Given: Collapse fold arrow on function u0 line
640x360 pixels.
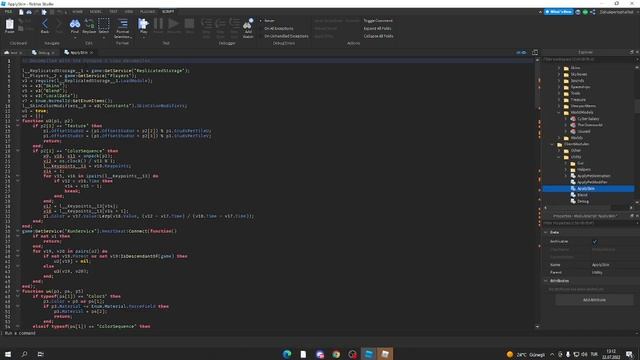Looking at the screenshot, I should 18,121.
